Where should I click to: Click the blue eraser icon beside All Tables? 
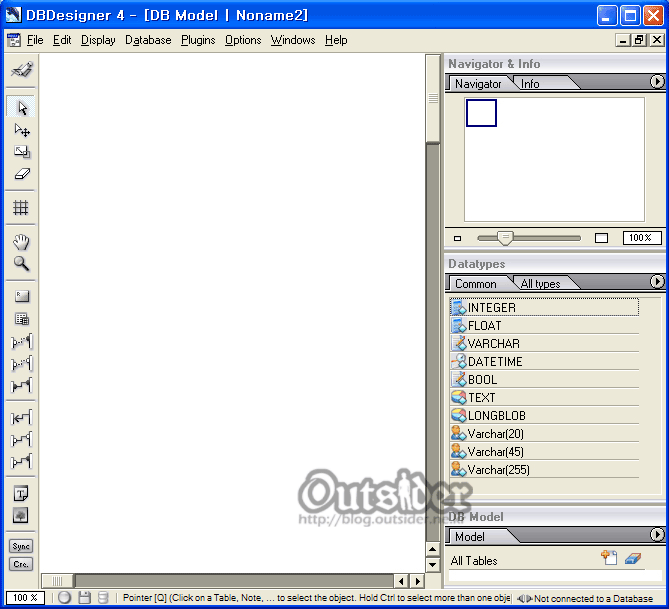click(633, 558)
